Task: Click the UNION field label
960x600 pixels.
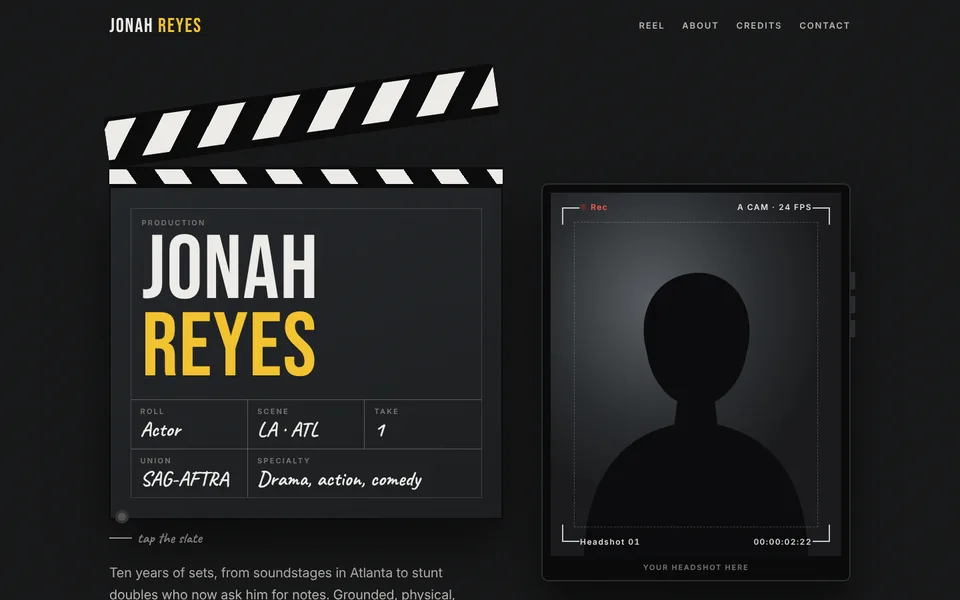Action: [x=156, y=461]
